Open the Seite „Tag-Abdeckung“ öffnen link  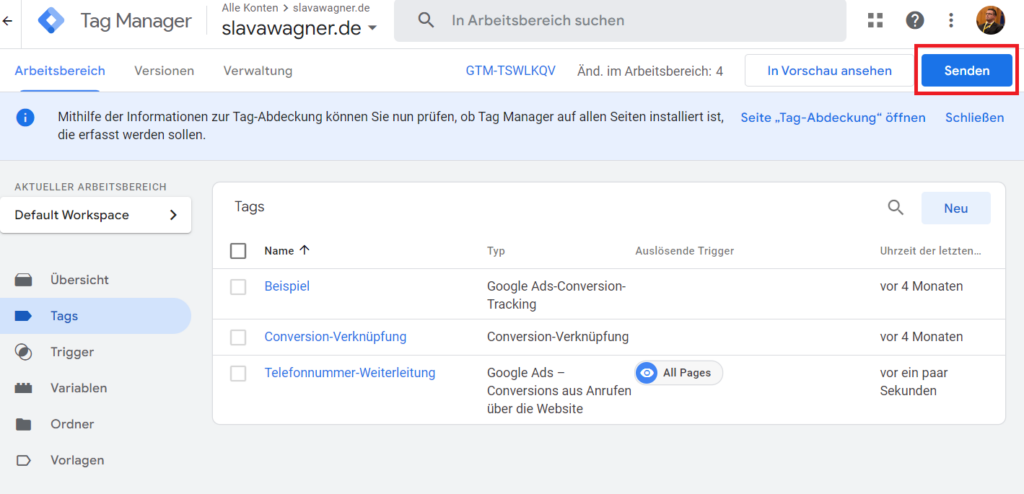click(x=833, y=118)
